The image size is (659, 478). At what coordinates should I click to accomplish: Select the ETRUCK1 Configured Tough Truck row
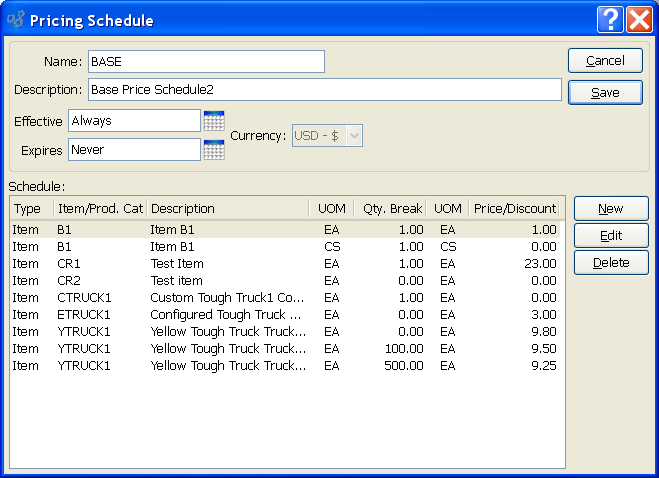285,314
